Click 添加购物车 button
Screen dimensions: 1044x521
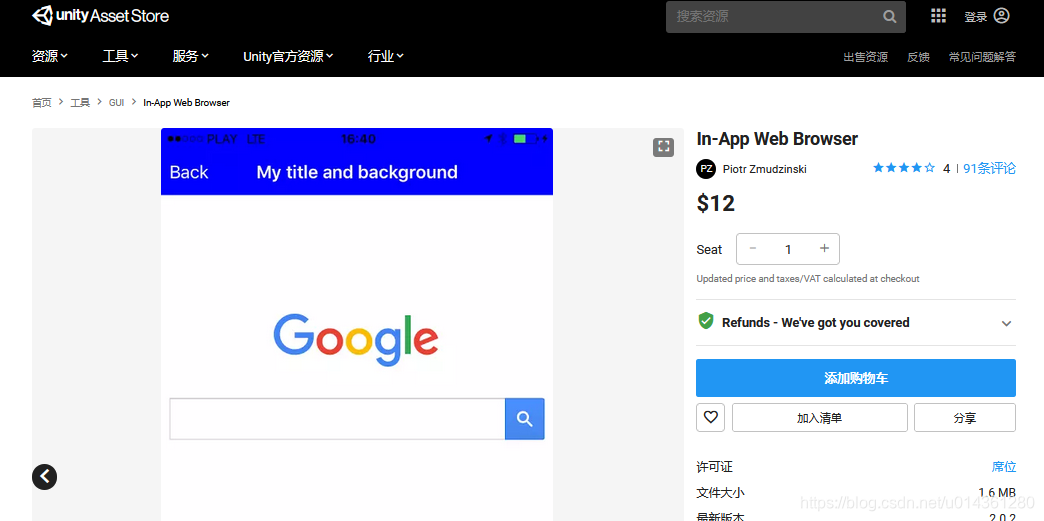tap(856, 378)
